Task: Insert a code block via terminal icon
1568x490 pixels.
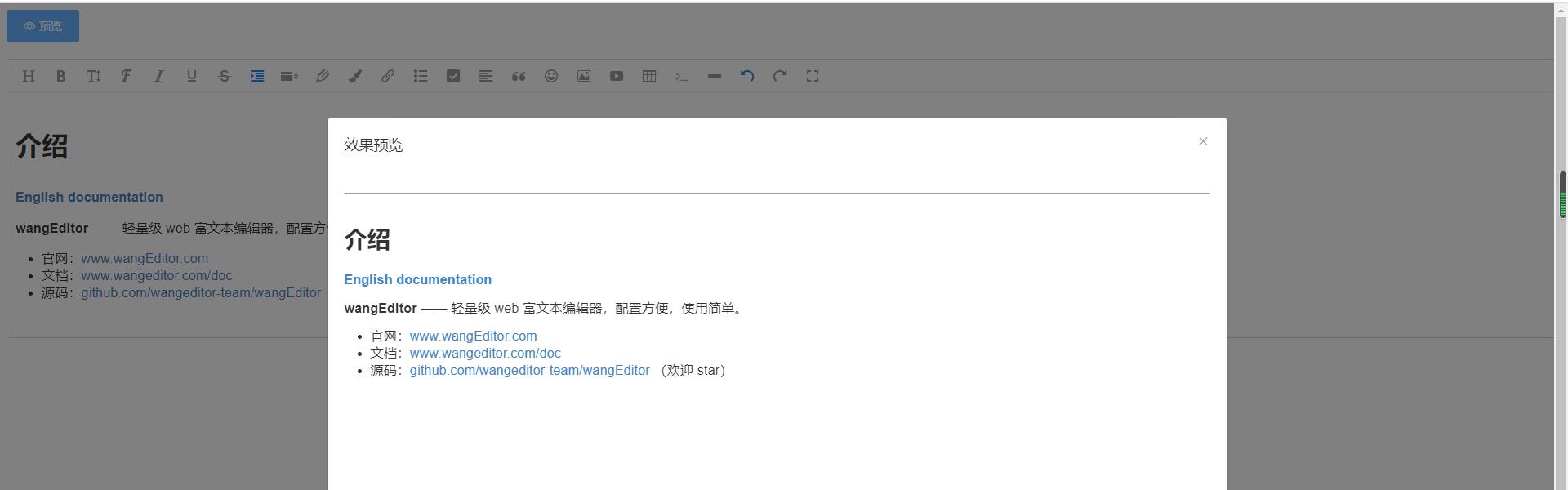Action: point(682,76)
